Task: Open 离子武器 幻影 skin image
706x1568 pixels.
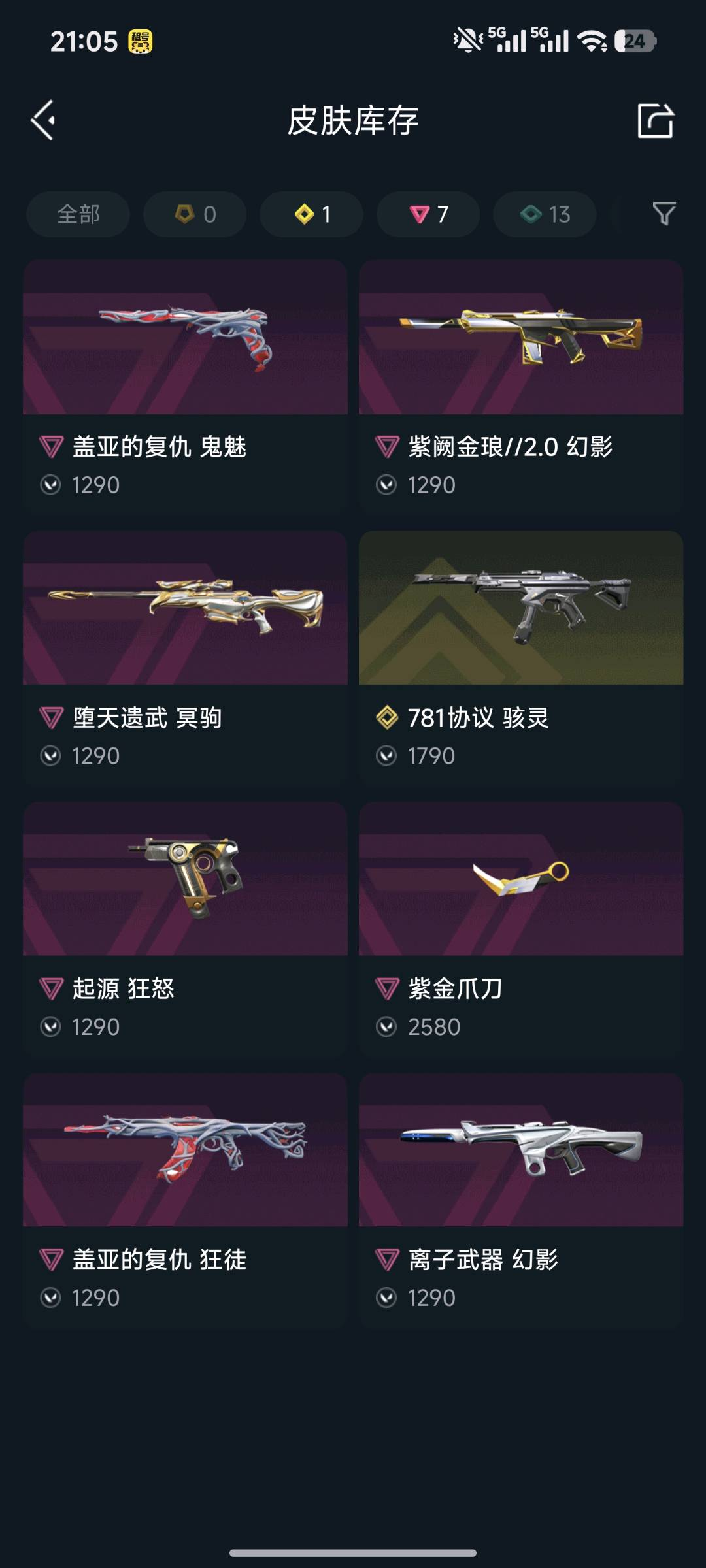Action: click(x=521, y=1150)
